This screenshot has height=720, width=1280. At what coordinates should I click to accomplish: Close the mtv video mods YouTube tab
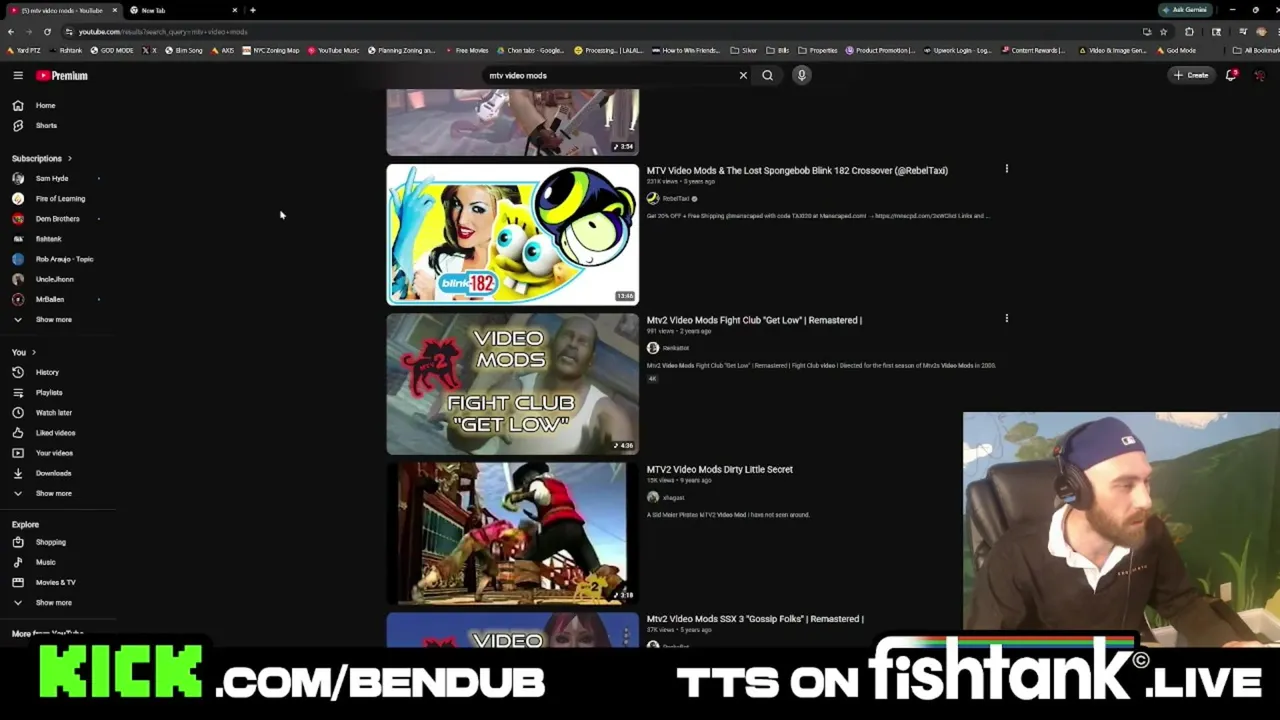click(114, 10)
